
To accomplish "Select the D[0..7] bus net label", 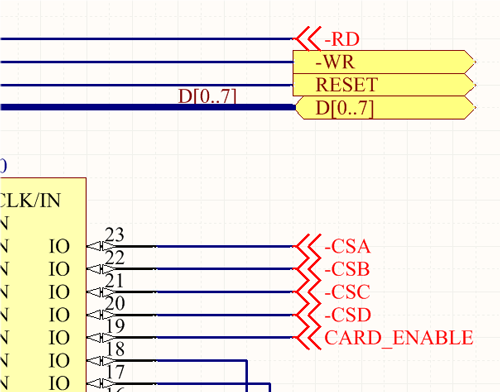I will [x=207, y=96].
